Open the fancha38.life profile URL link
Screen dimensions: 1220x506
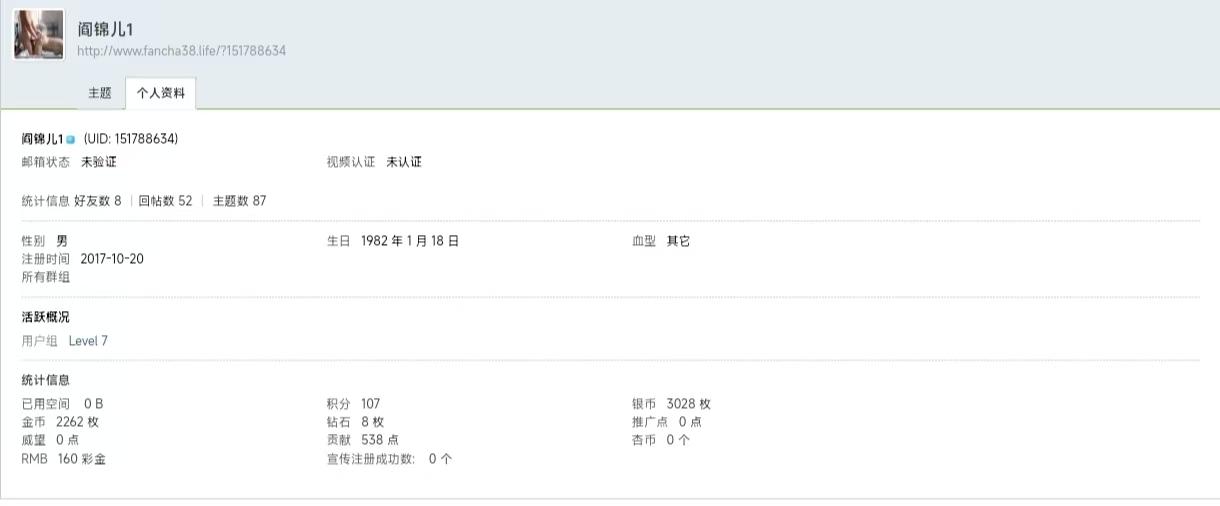pyautogui.click(x=181, y=50)
